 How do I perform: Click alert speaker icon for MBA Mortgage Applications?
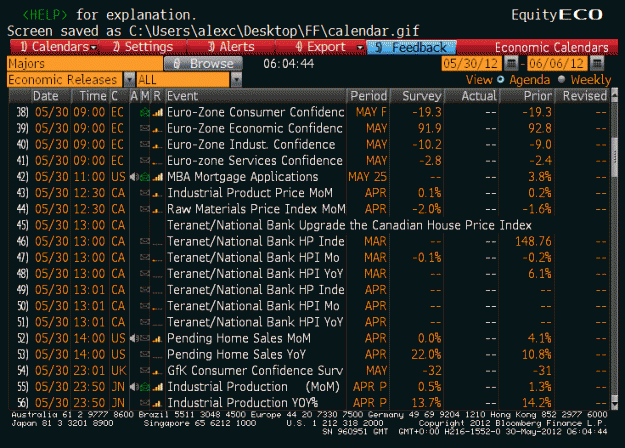pos(134,177)
